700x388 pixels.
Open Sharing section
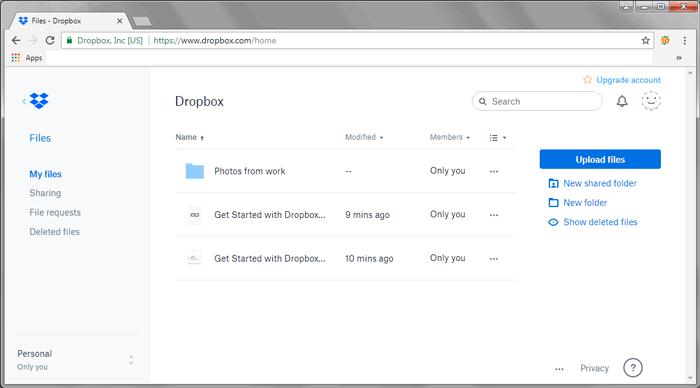45,193
